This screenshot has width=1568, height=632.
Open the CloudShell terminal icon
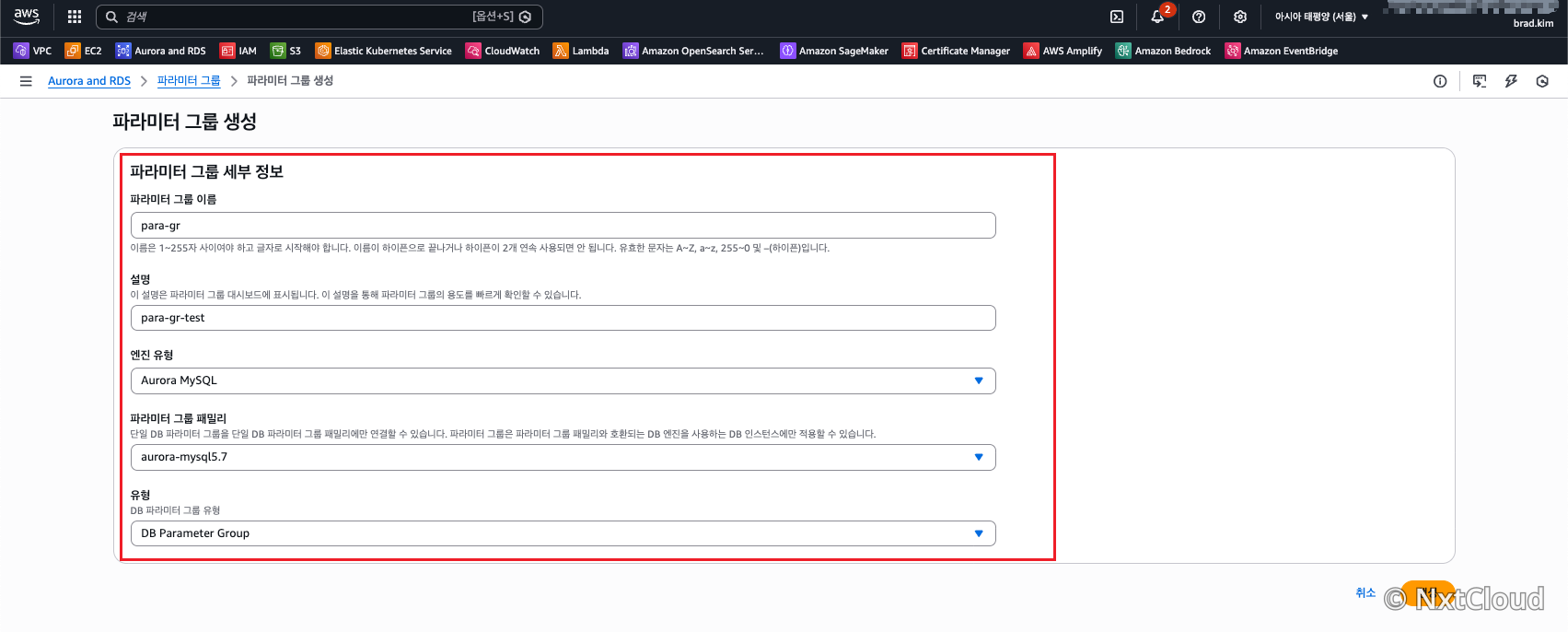tap(1117, 17)
